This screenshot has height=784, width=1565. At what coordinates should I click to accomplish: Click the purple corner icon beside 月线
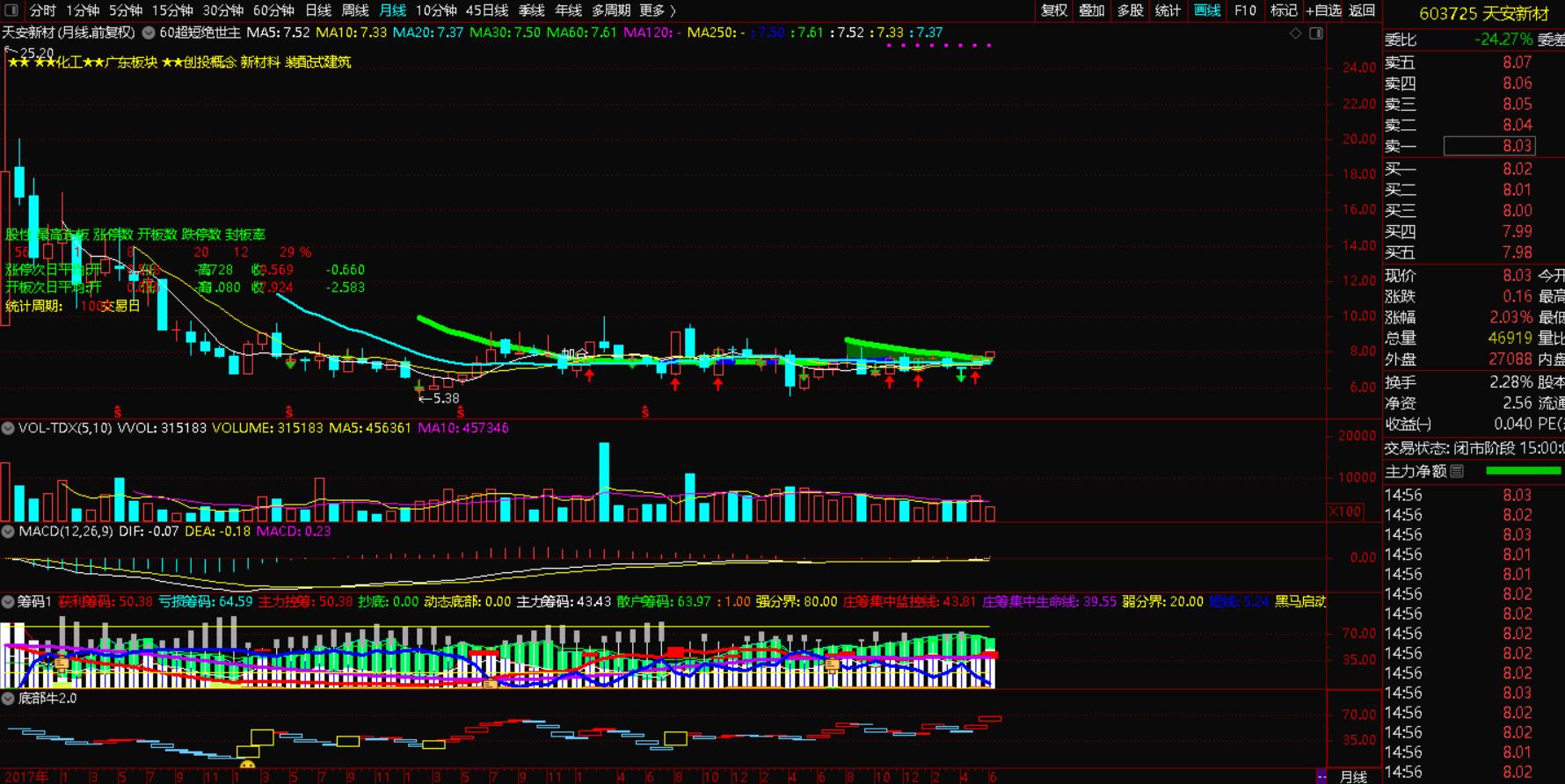pyautogui.click(x=1321, y=776)
